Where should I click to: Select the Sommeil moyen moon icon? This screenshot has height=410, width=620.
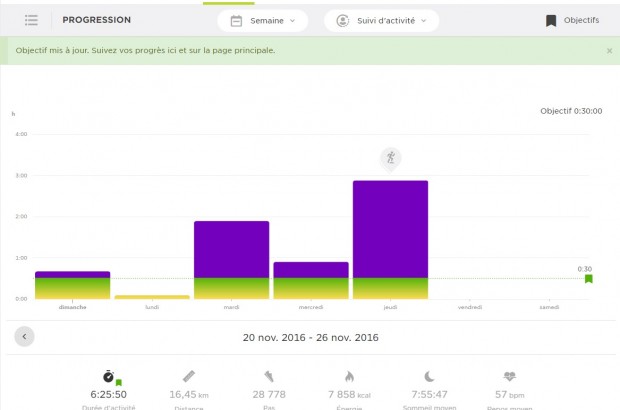coord(429,376)
